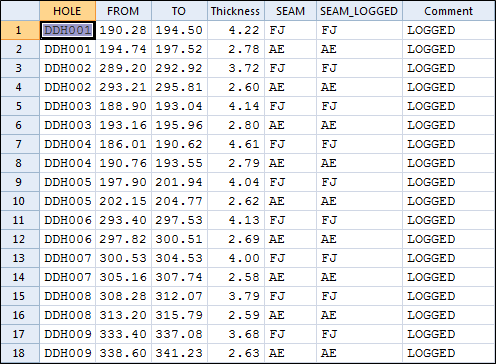Screen dimensions: 496x364
Task: Select the SEAM column header
Action: [x=290, y=11]
